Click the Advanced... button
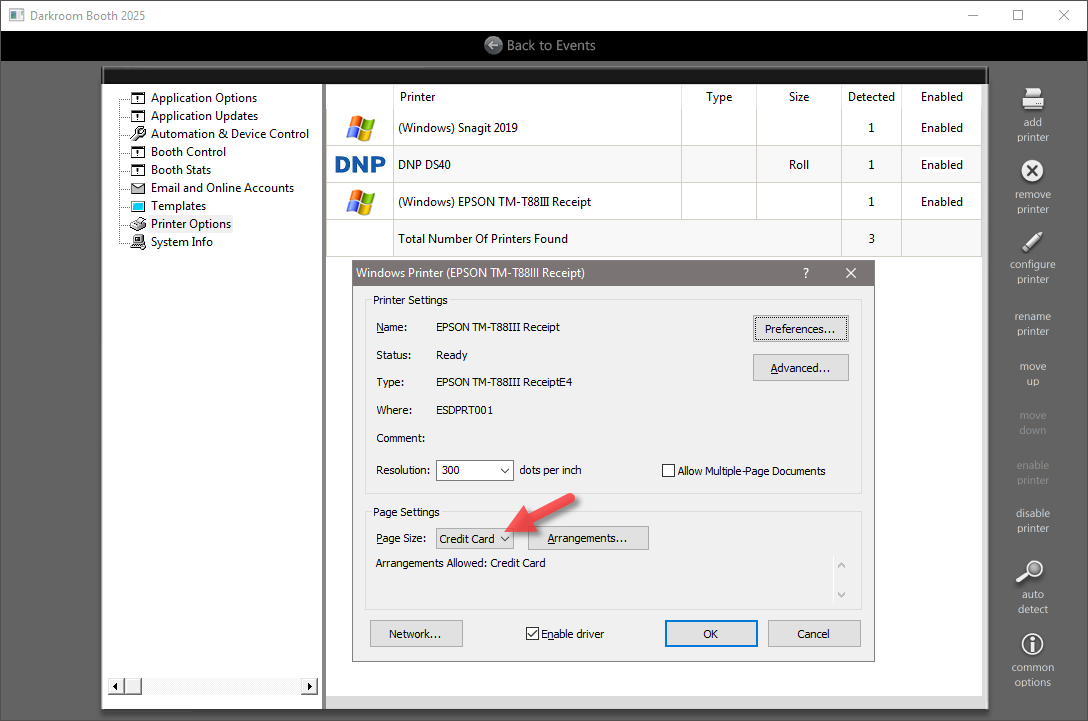This screenshot has height=721, width=1088. point(800,368)
